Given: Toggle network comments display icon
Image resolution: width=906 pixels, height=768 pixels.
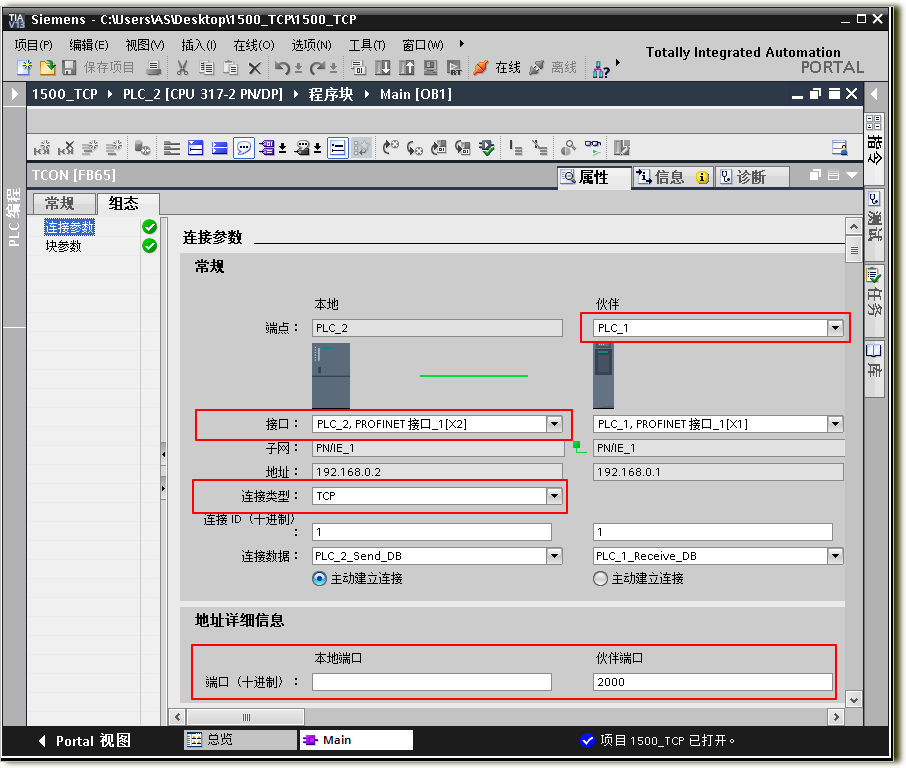Looking at the screenshot, I should [x=337, y=148].
